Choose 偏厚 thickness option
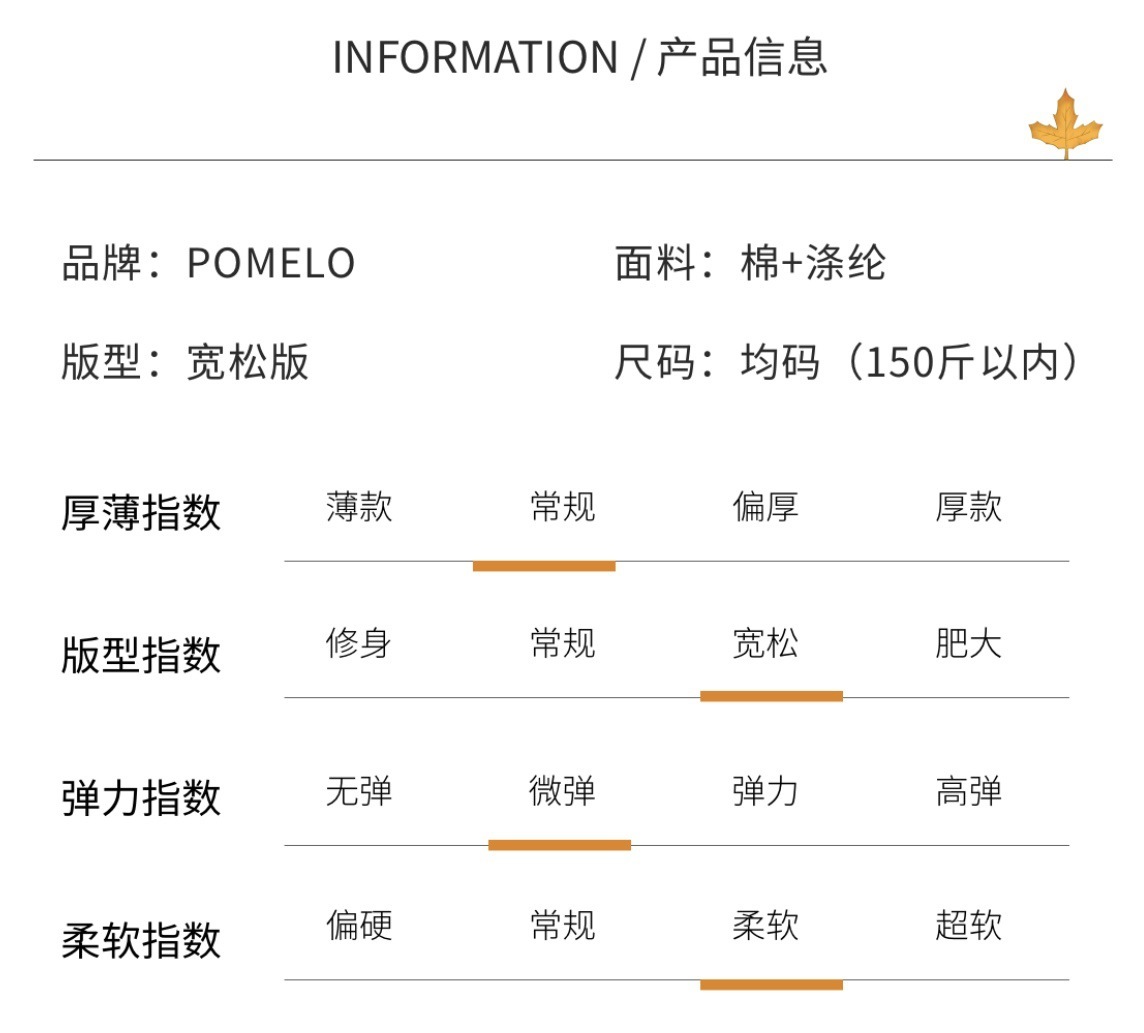 765,507
